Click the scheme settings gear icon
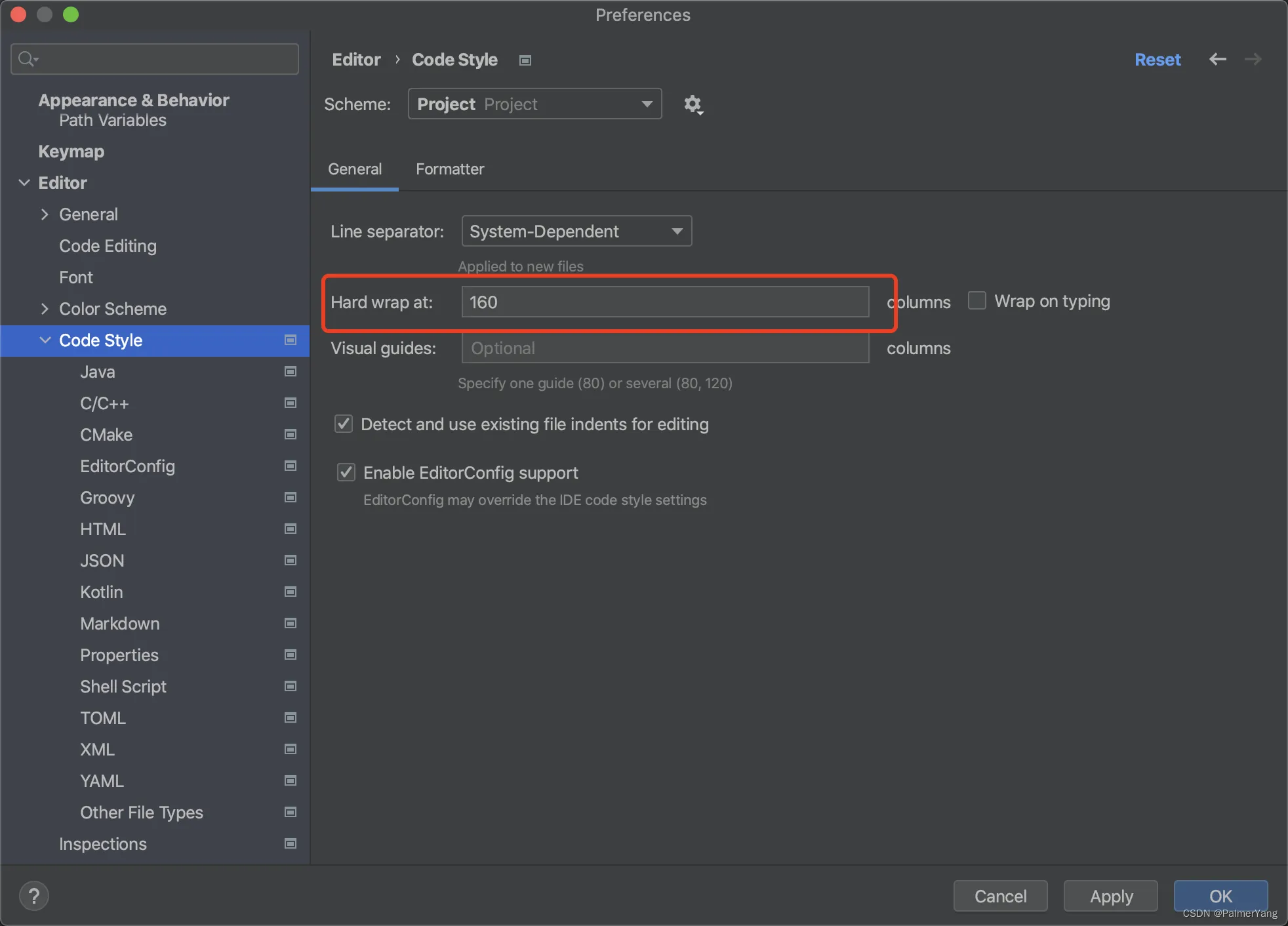The height and width of the screenshot is (926, 1288). (x=693, y=104)
